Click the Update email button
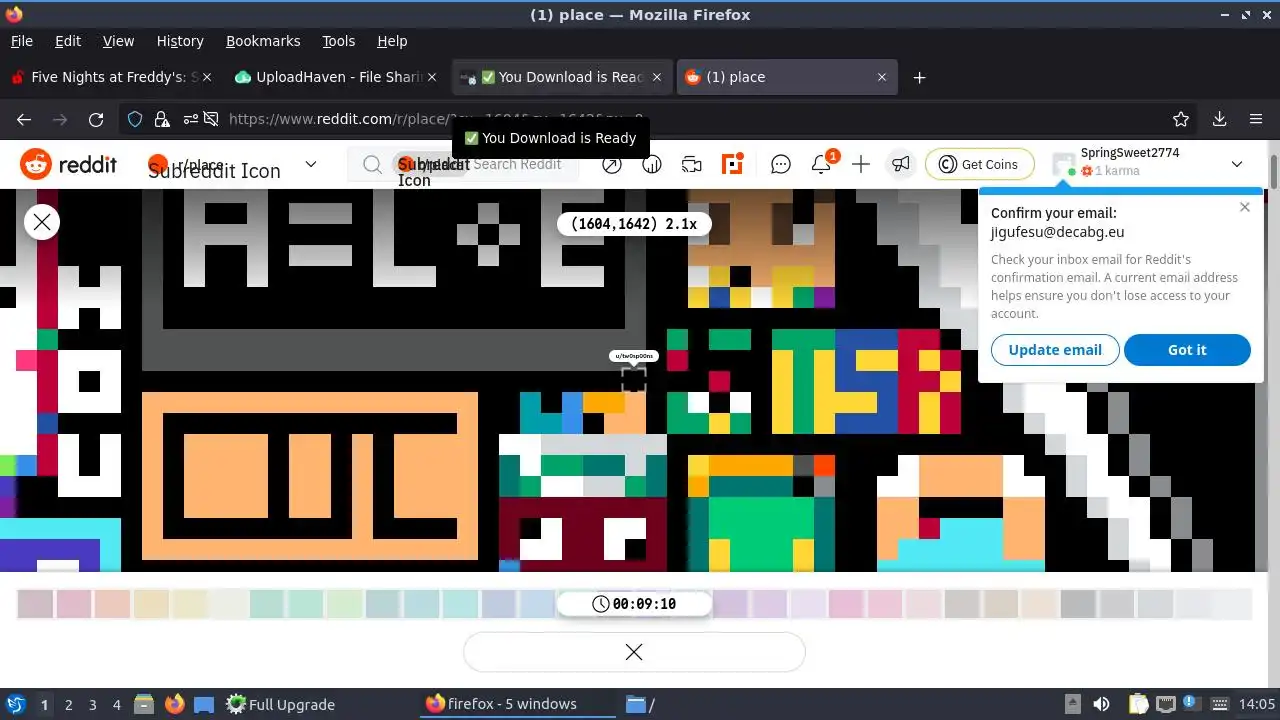 1055,350
